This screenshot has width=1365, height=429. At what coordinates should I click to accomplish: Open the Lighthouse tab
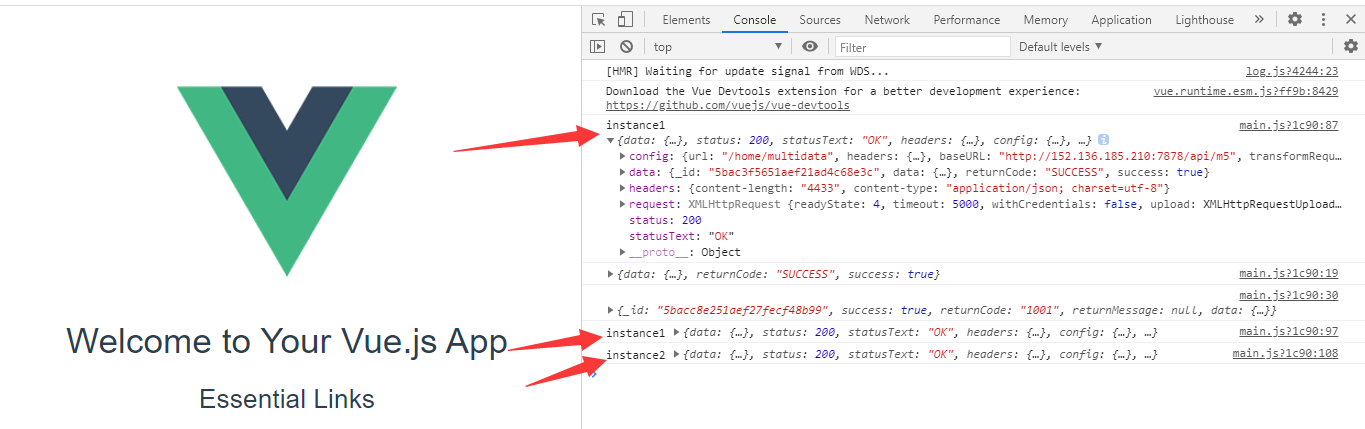click(1204, 19)
